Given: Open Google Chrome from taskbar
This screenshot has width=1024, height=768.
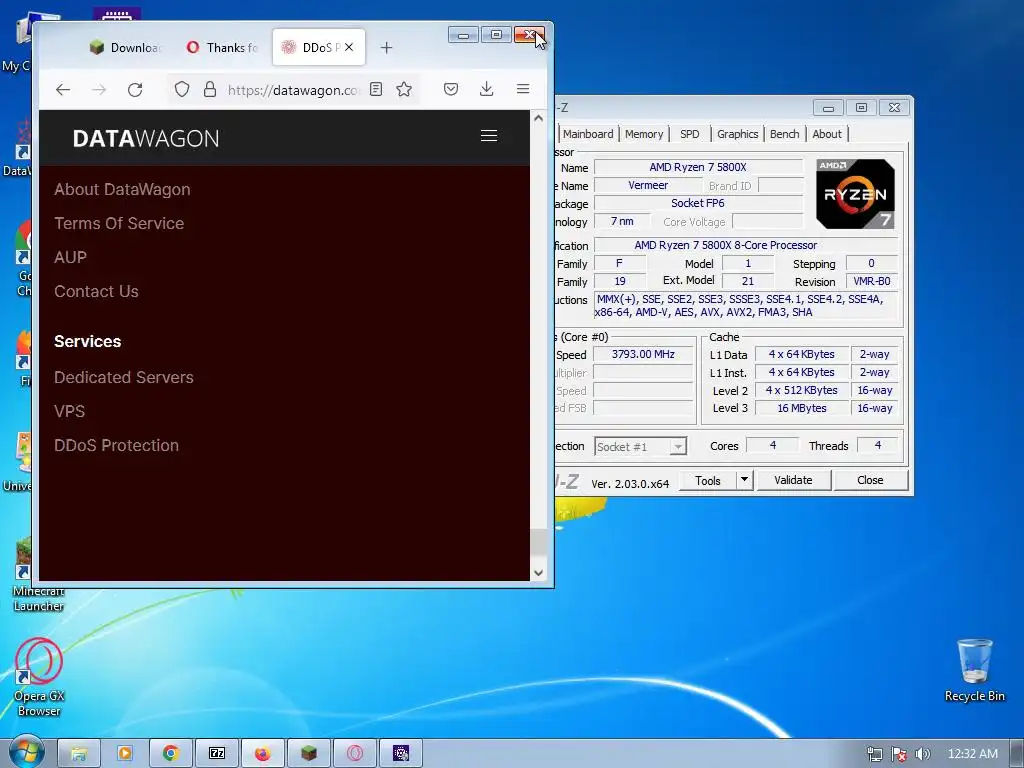Looking at the screenshot, I should click(170, 753).
